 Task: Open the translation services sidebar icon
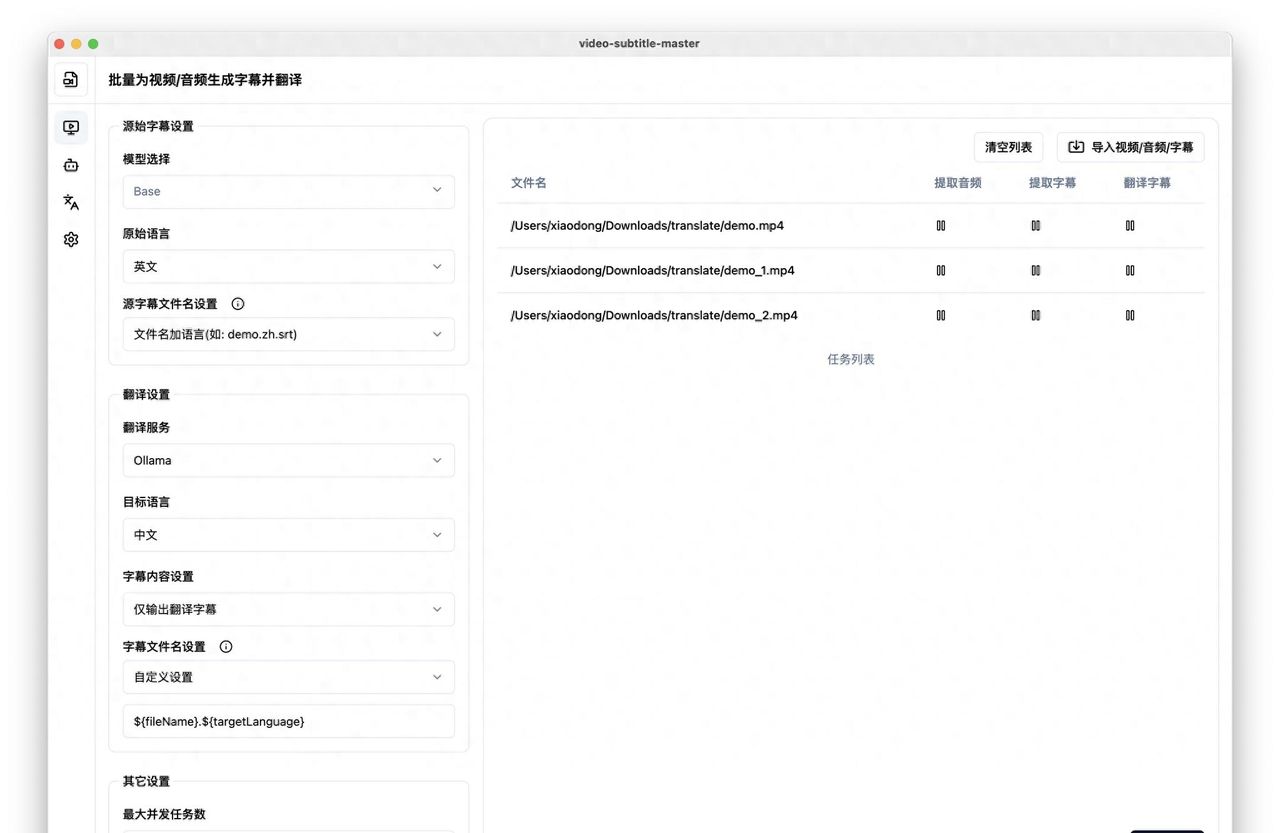pyautogui.click(x=71, y=202)
